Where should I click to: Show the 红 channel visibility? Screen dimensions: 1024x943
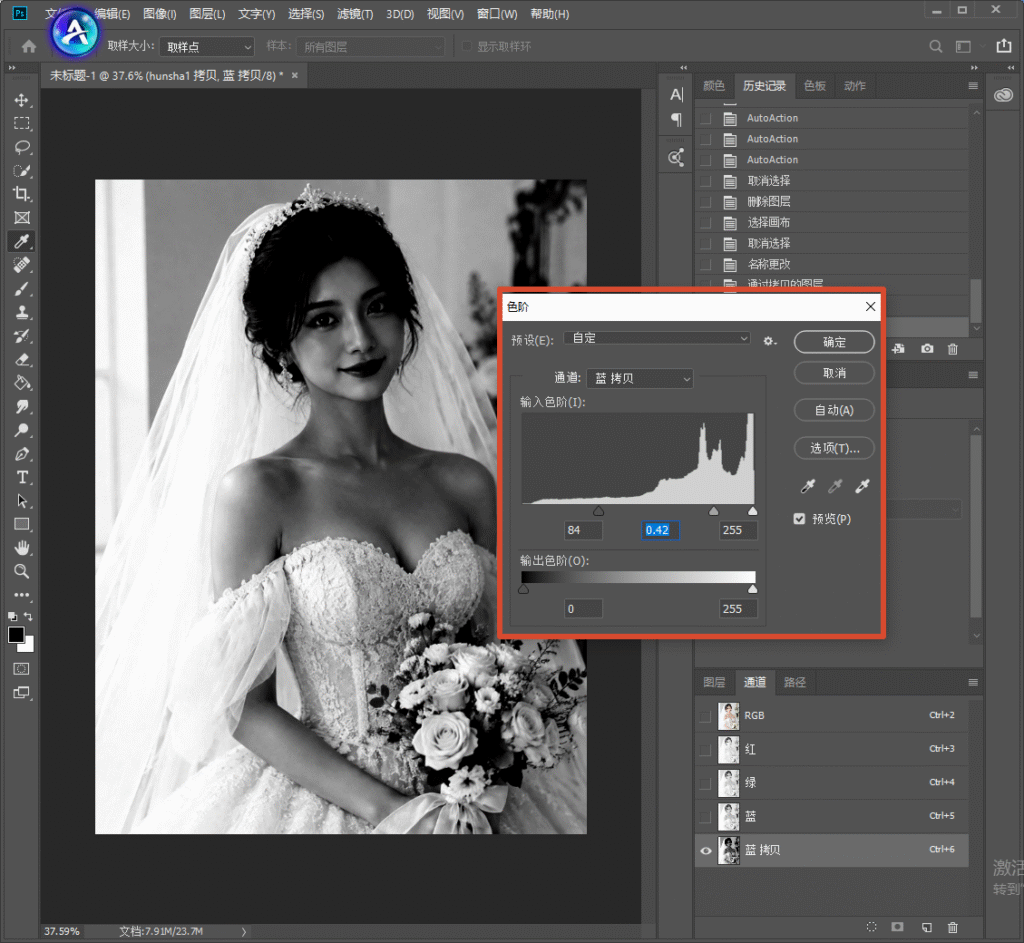(705, 750)
